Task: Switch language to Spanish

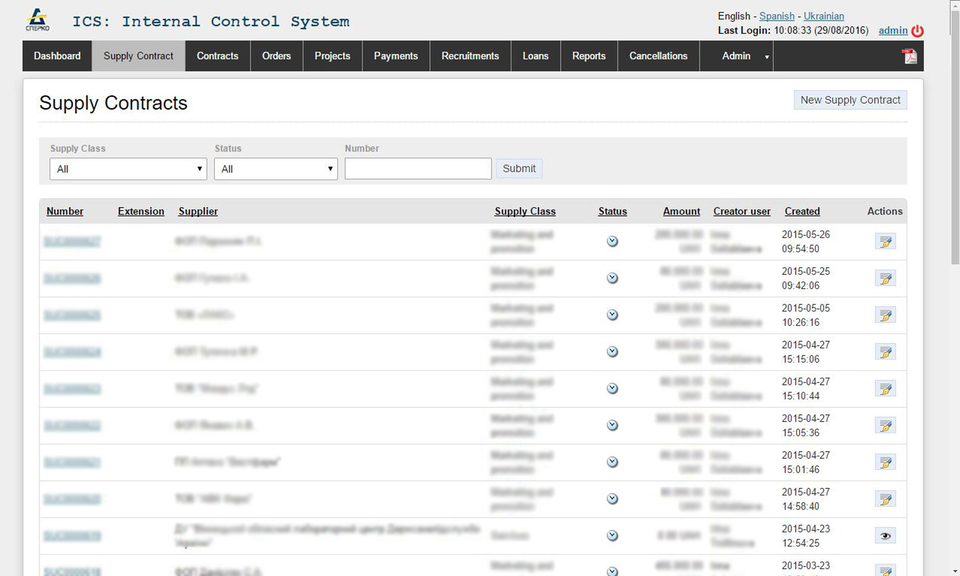Action: point(776,16)
